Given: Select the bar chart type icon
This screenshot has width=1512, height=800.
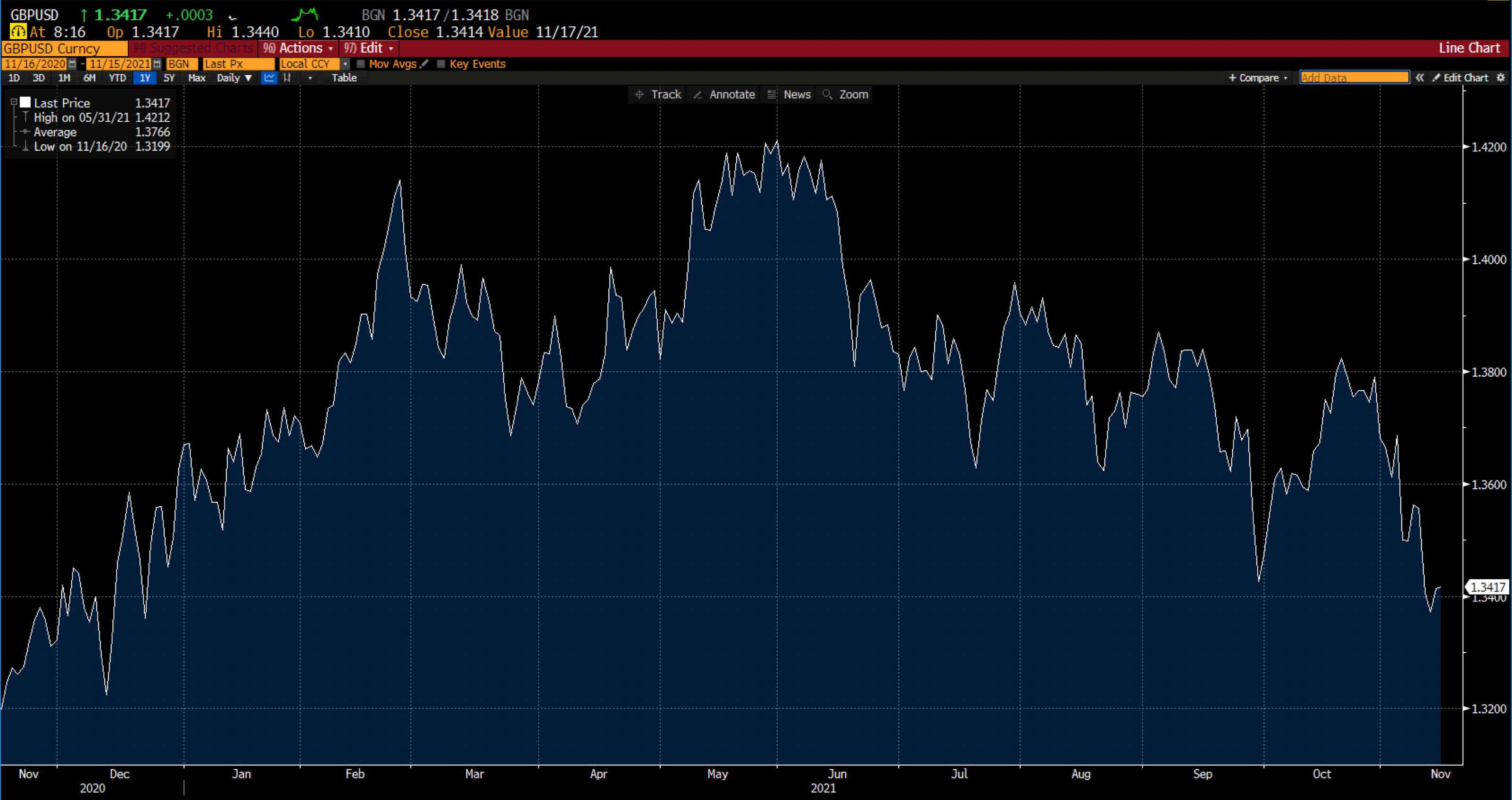Looking at the screenshot, I should coord(287,77).
